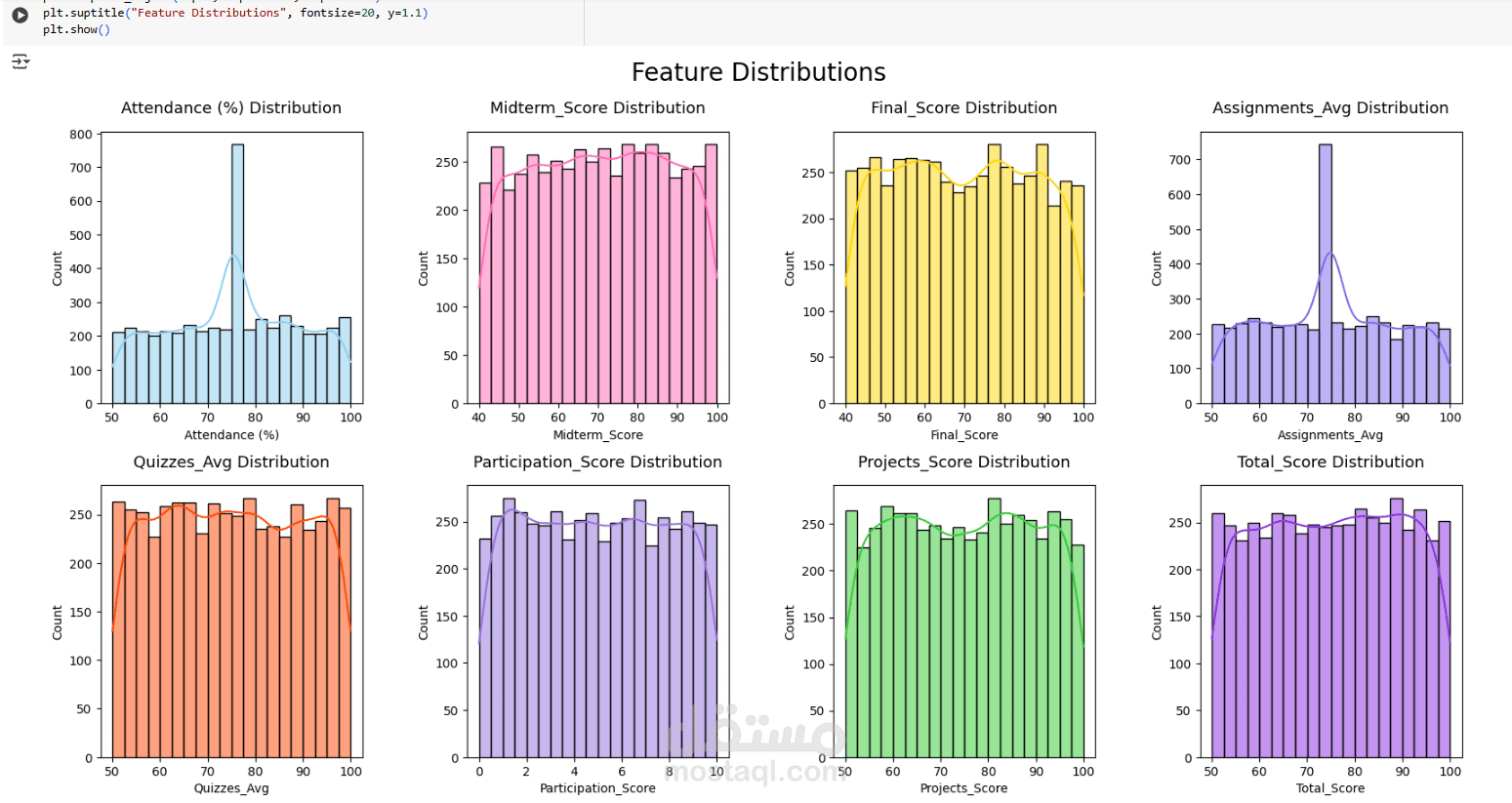Click the Count y-axis label of Quizzes_Avg chart
1512x803 pixels.
(x=58, y=622)
